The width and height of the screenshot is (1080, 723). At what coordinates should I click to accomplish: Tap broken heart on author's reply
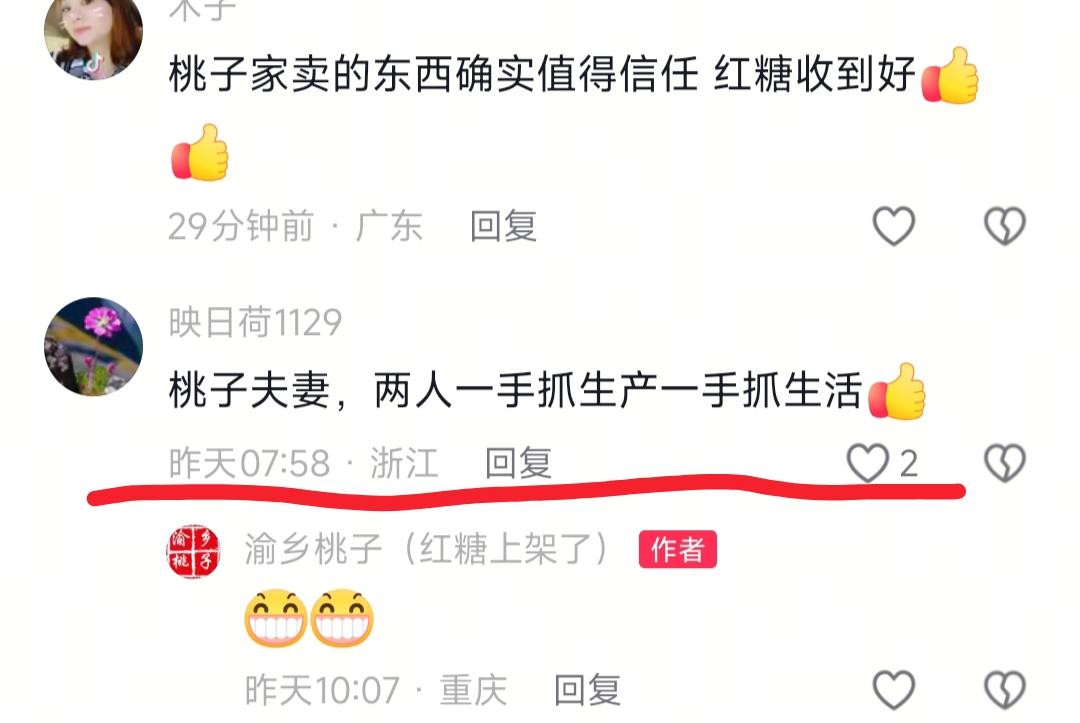click(1005, 689)
